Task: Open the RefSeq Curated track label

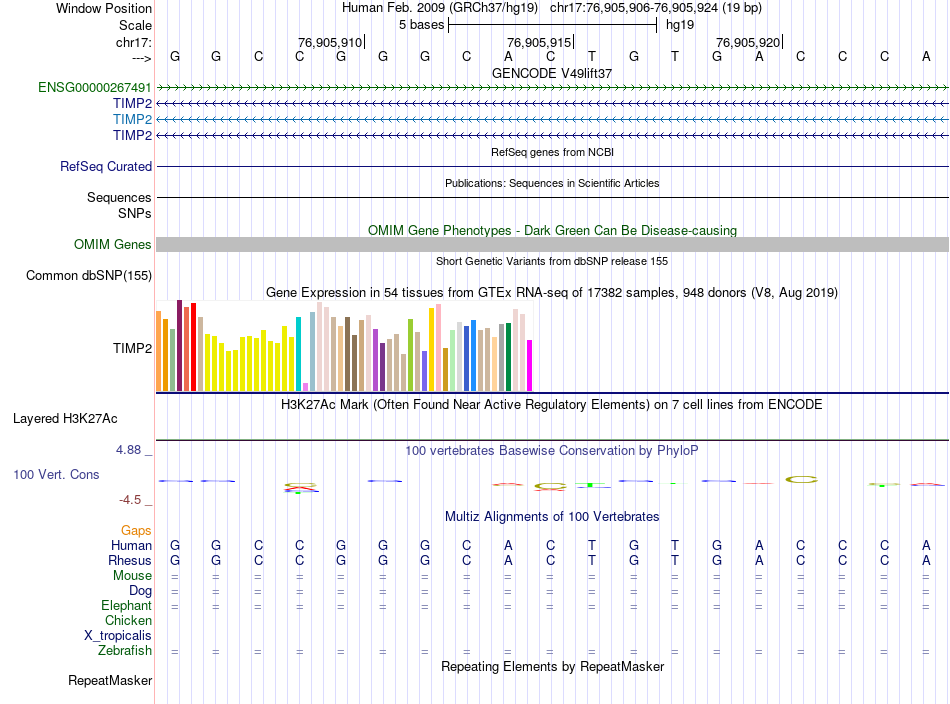Action: click(106, 167)
